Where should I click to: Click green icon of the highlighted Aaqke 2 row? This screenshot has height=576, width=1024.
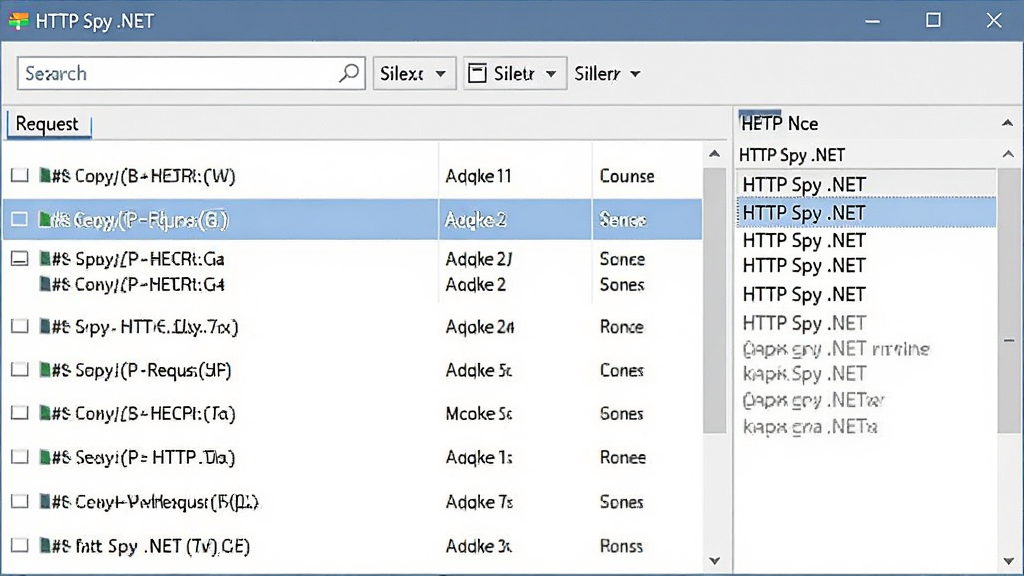tap(44, 219)
